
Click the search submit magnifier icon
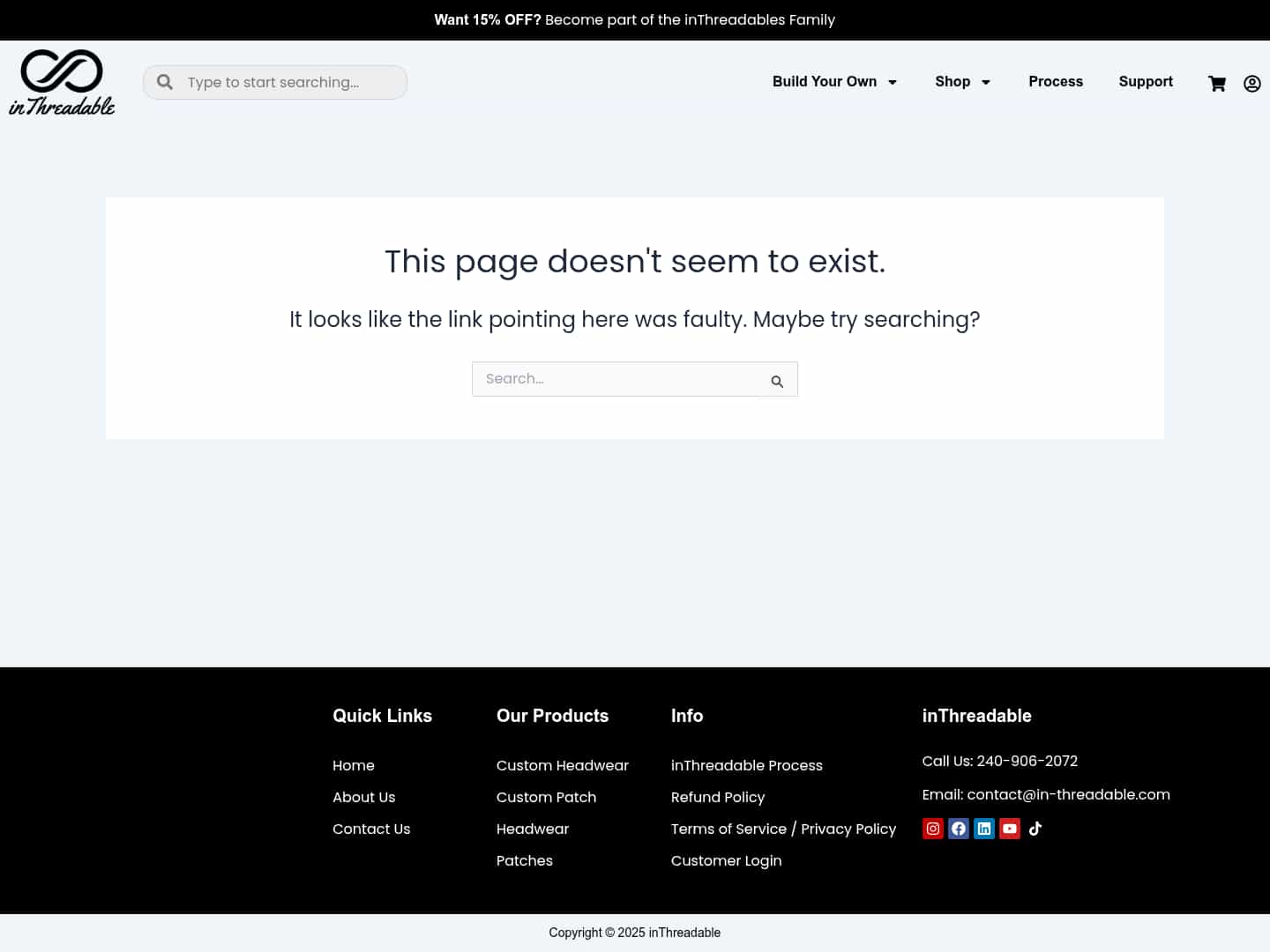coord(778,381)
